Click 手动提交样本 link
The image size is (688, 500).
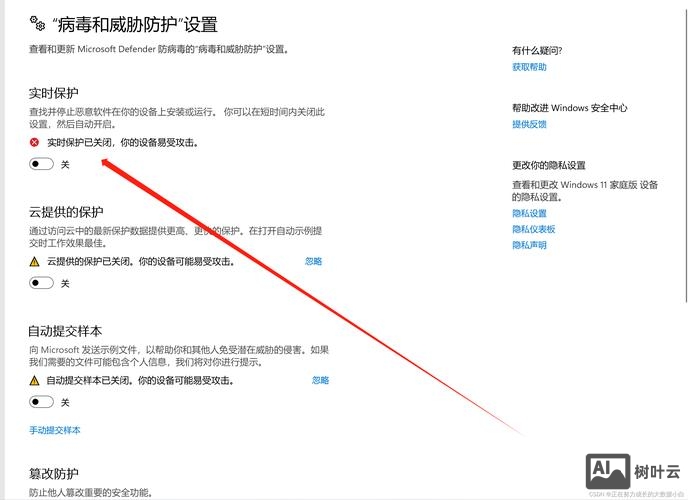55,430
